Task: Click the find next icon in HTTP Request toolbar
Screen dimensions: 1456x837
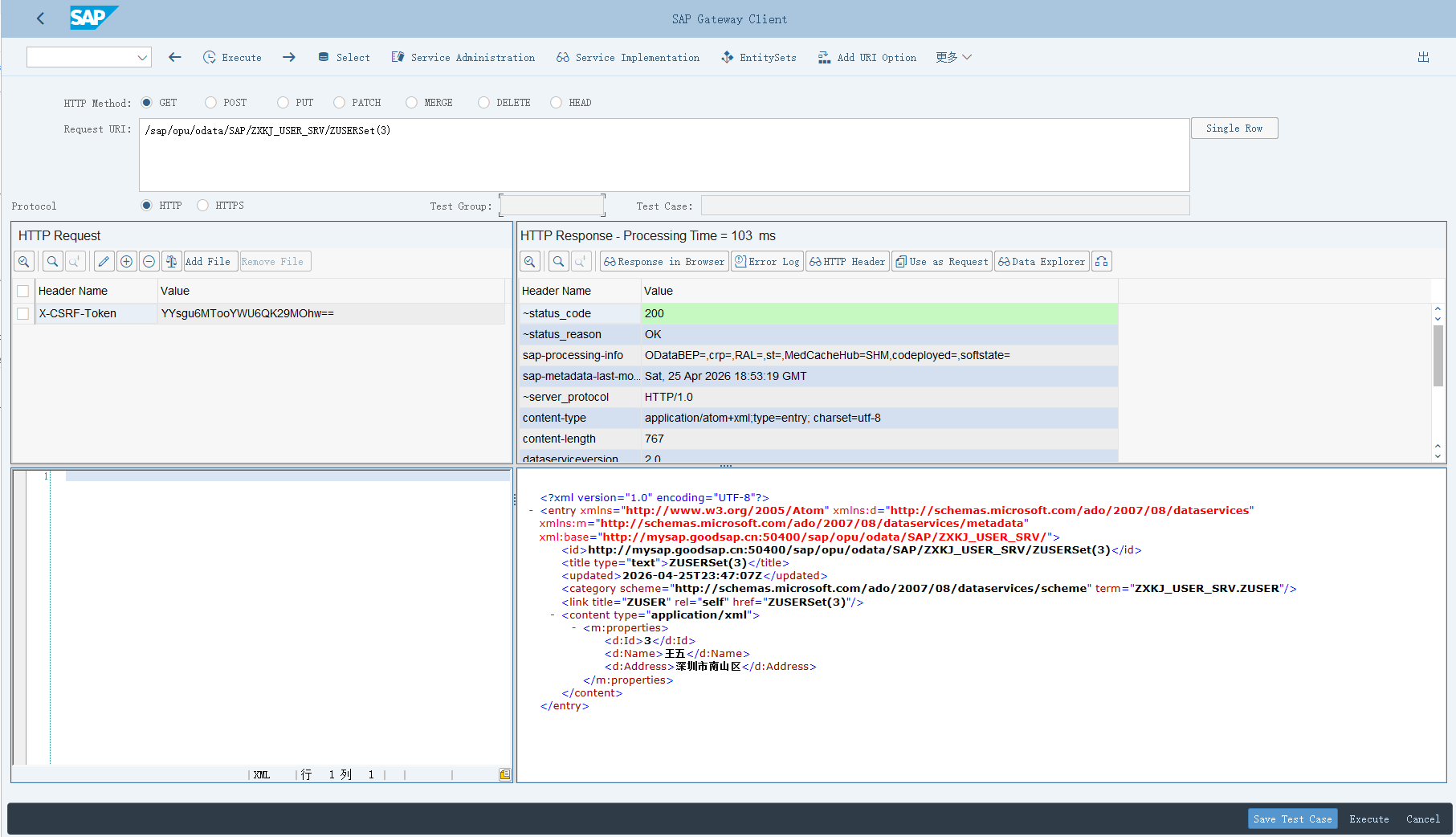Action: click(75, 261)
